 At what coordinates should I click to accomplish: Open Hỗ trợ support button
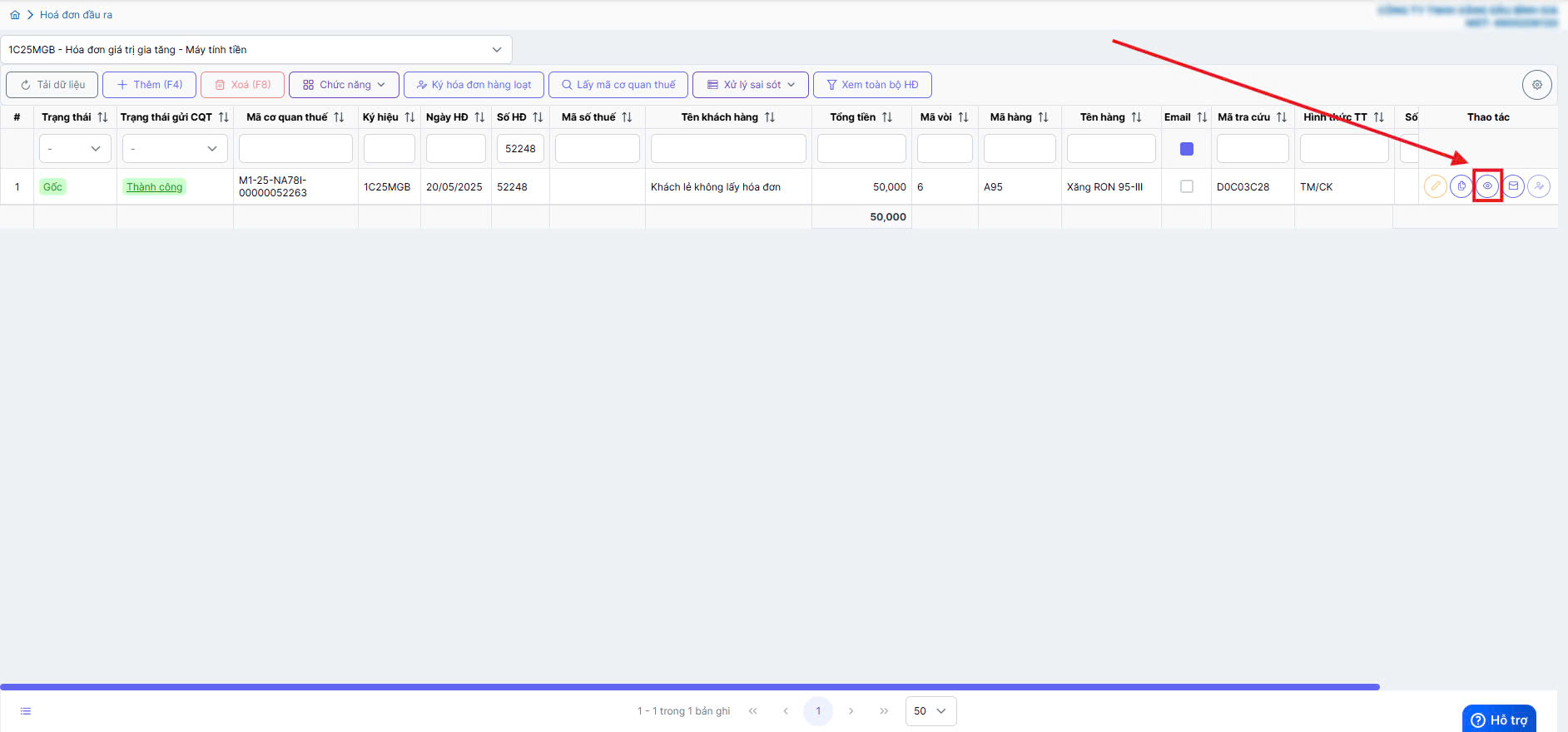point(1499,720)
